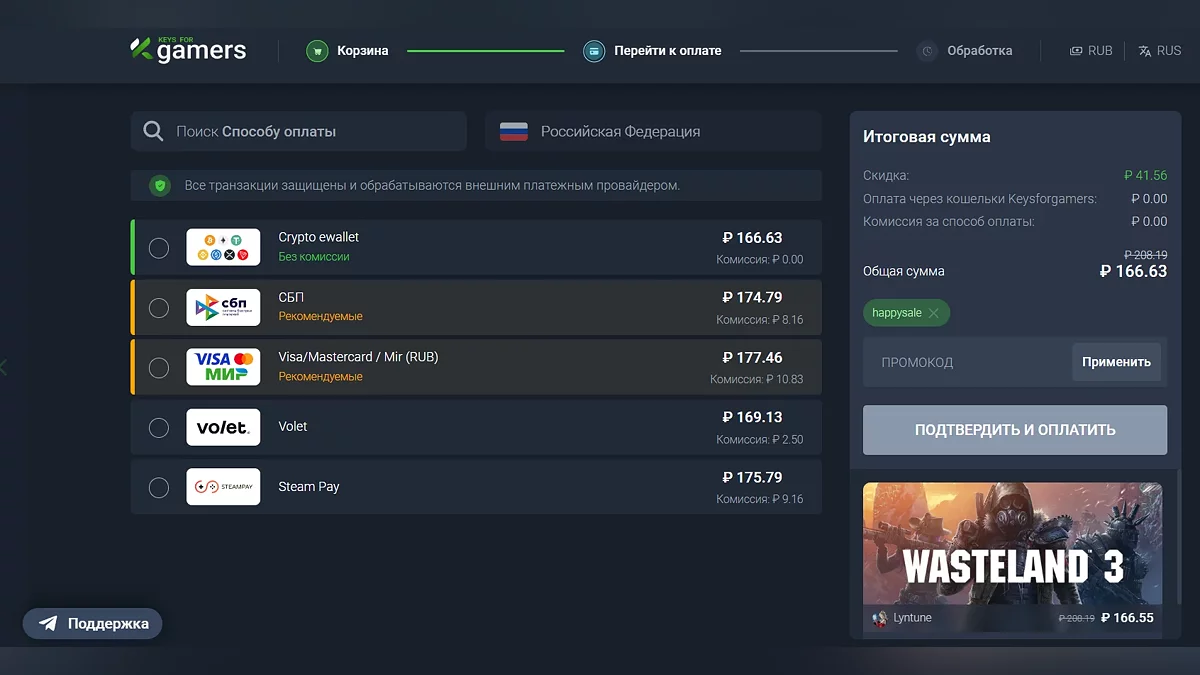
Task: Remove the happysale promo code
Action: tap(933, 313)
